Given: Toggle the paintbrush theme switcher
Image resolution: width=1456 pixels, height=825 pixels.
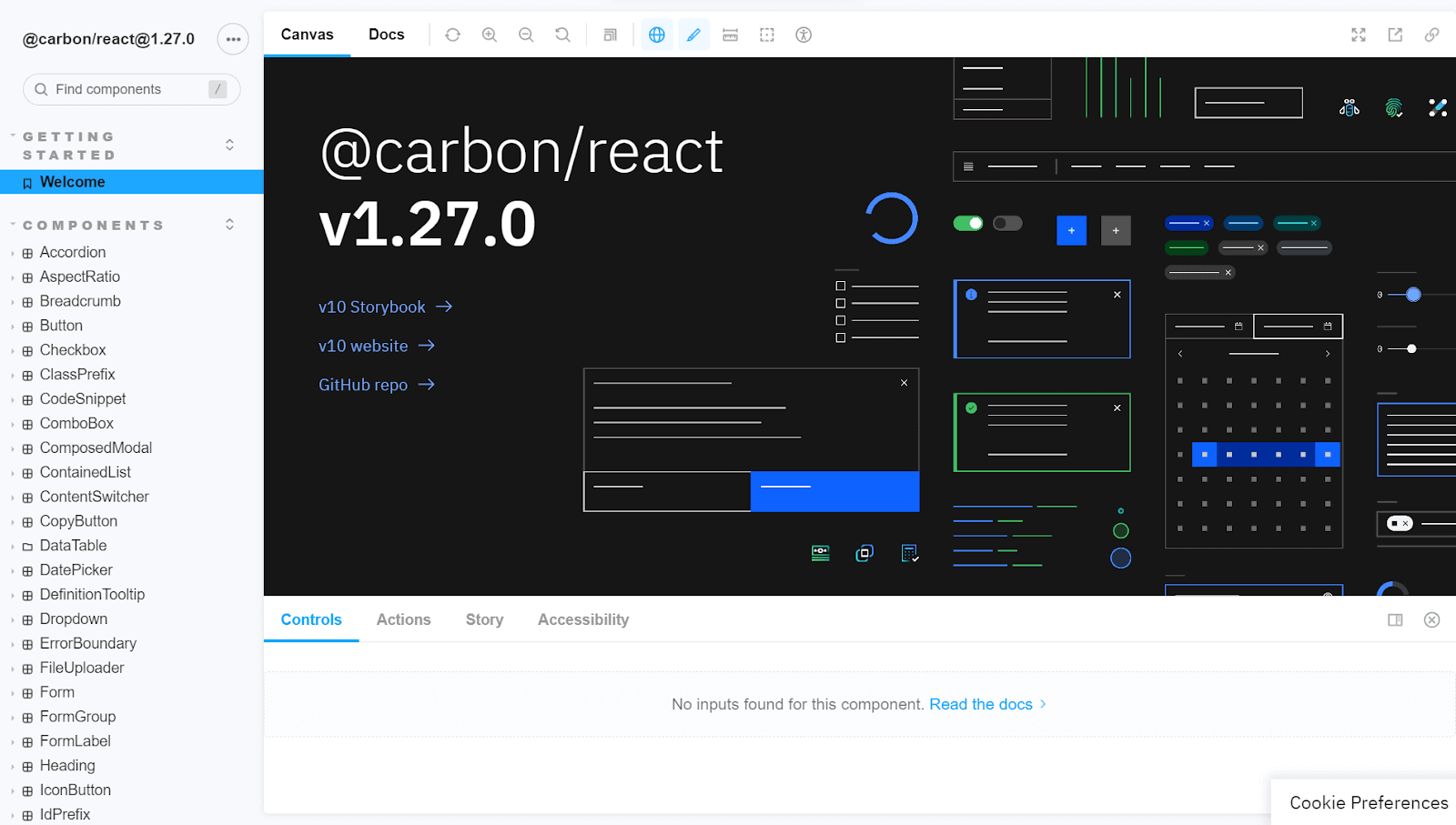Looking at the screenshot, I should (x=693, y=35).
